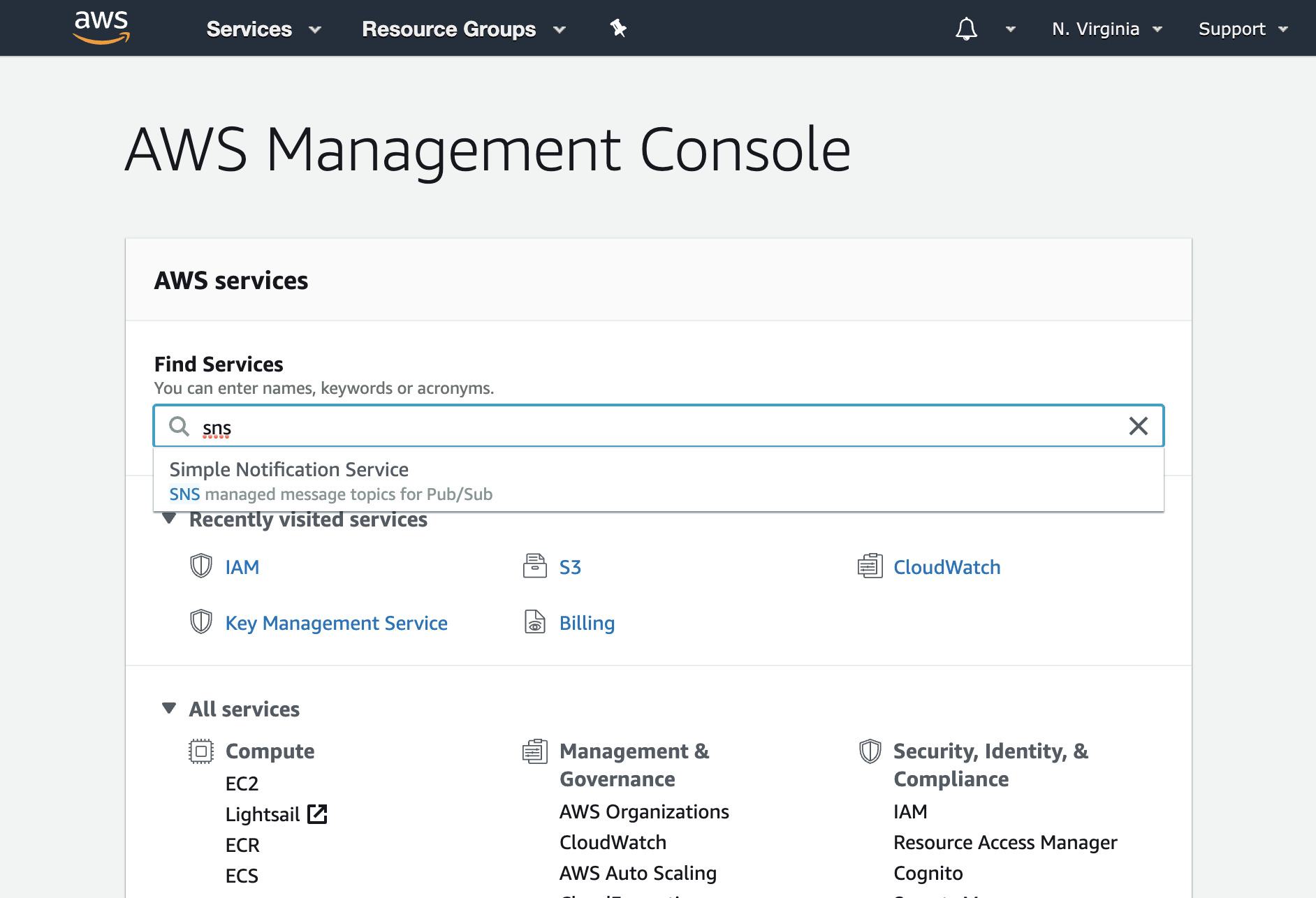Screen dimensions: 1316x898
Task: Click the Find Services search field
Action: pyautogui.click(x=659, y=426)
